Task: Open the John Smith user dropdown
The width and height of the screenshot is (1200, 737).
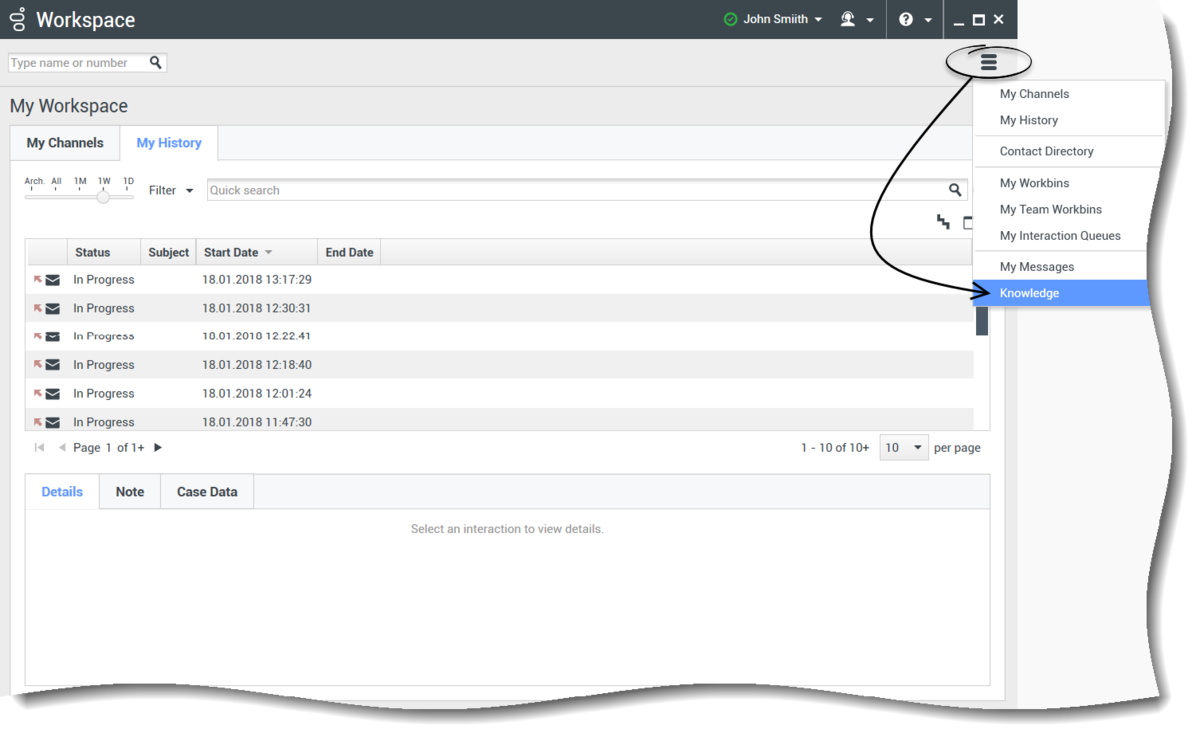Action: [782, 19]
